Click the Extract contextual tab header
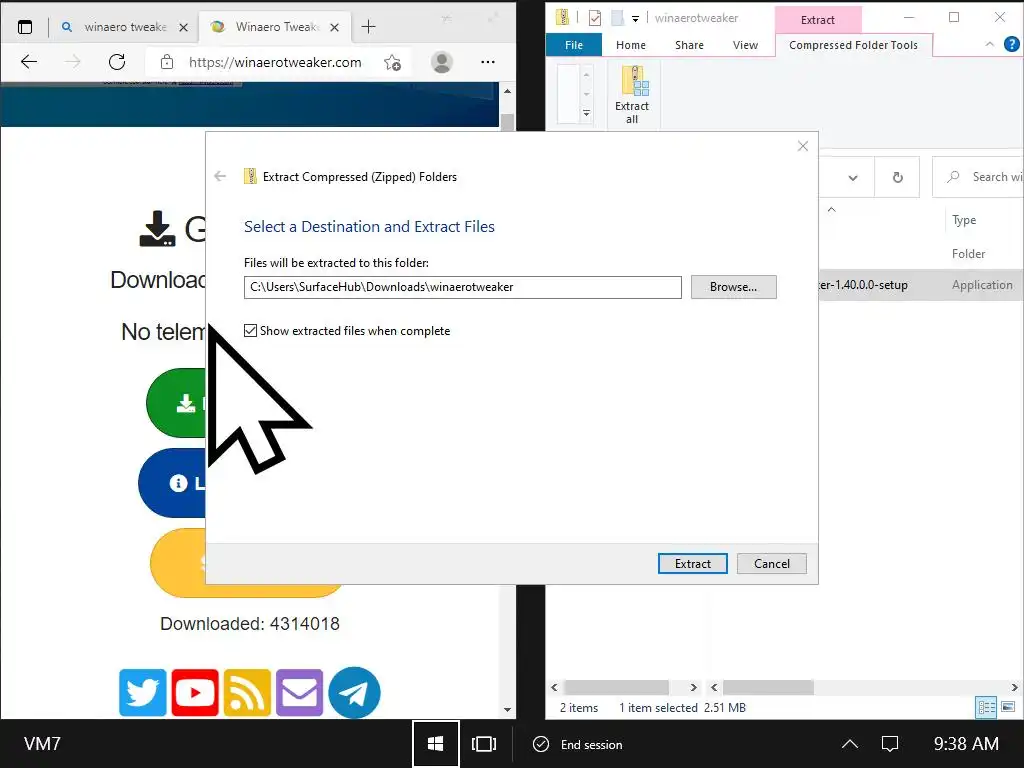 [x=818, y=20]
